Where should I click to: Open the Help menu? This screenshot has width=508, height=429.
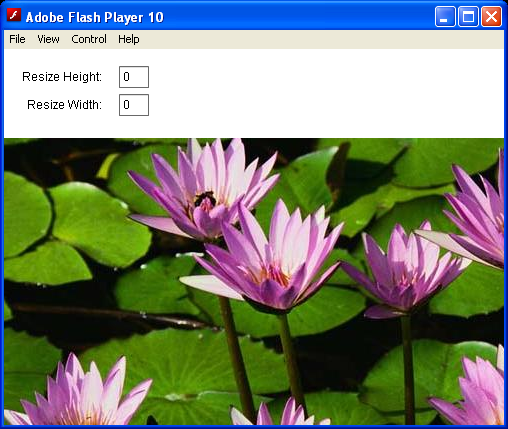[129, 39]
